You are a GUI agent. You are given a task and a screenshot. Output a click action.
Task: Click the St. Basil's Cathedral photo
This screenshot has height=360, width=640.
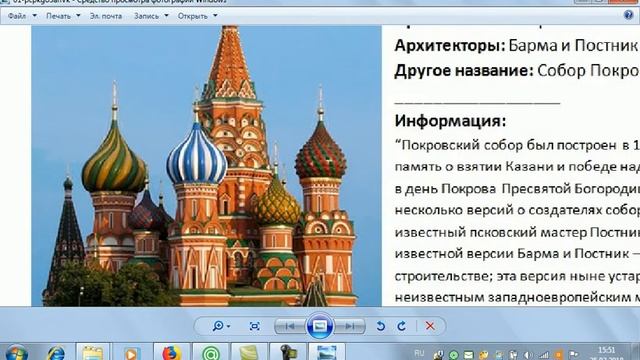(x=207, y=165)
